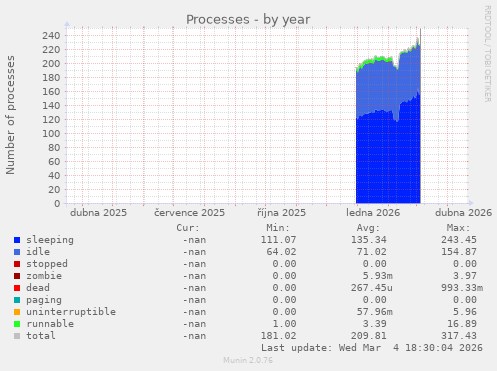497x371 pixels.
Task: Click x-axis label 'října 2025'
Action: [281, 213]
